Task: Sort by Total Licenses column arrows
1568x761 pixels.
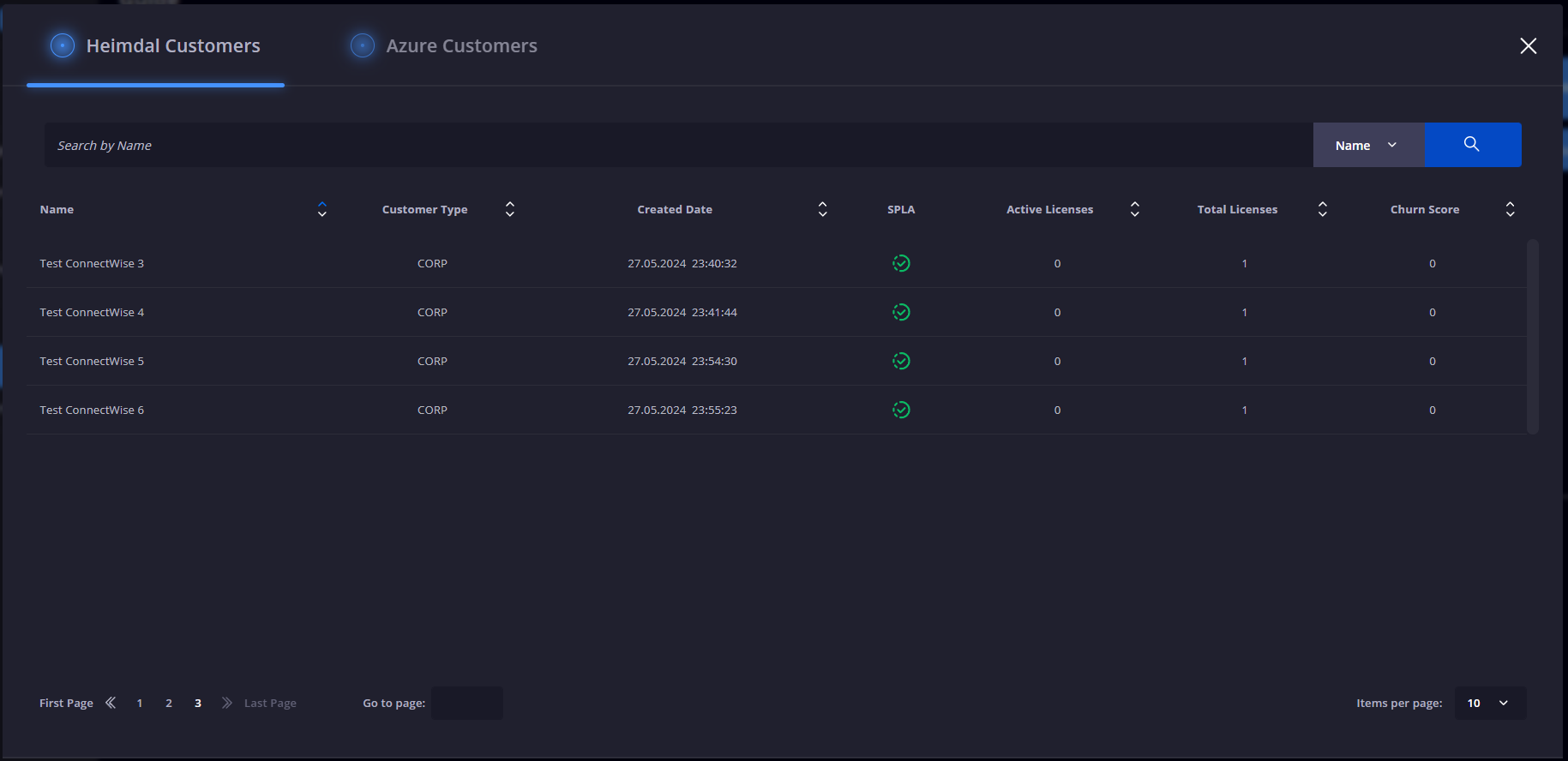Action: [x=1323, y=209]
